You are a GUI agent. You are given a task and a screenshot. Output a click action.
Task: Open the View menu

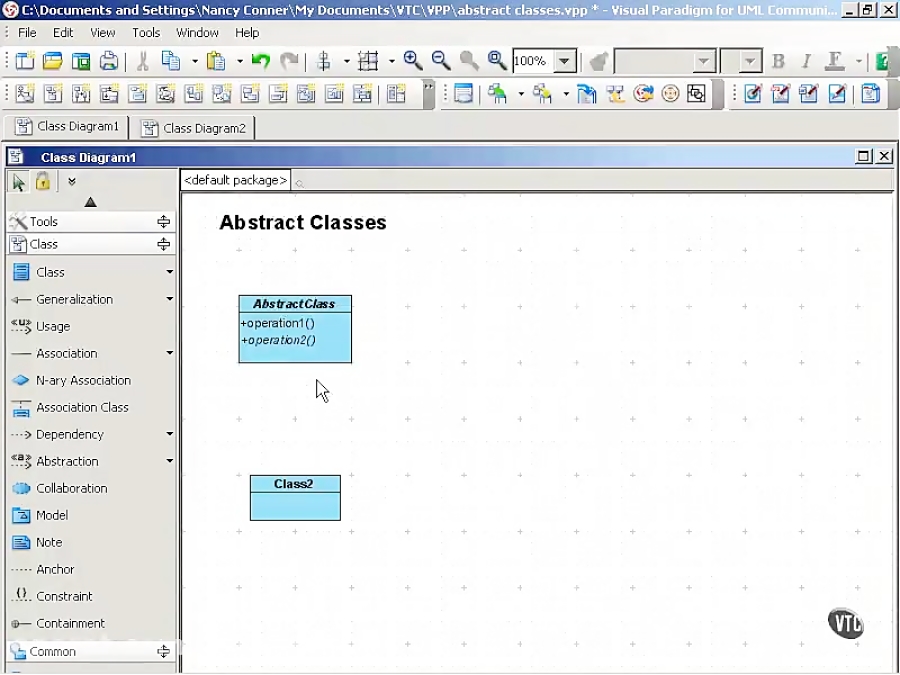103,33
